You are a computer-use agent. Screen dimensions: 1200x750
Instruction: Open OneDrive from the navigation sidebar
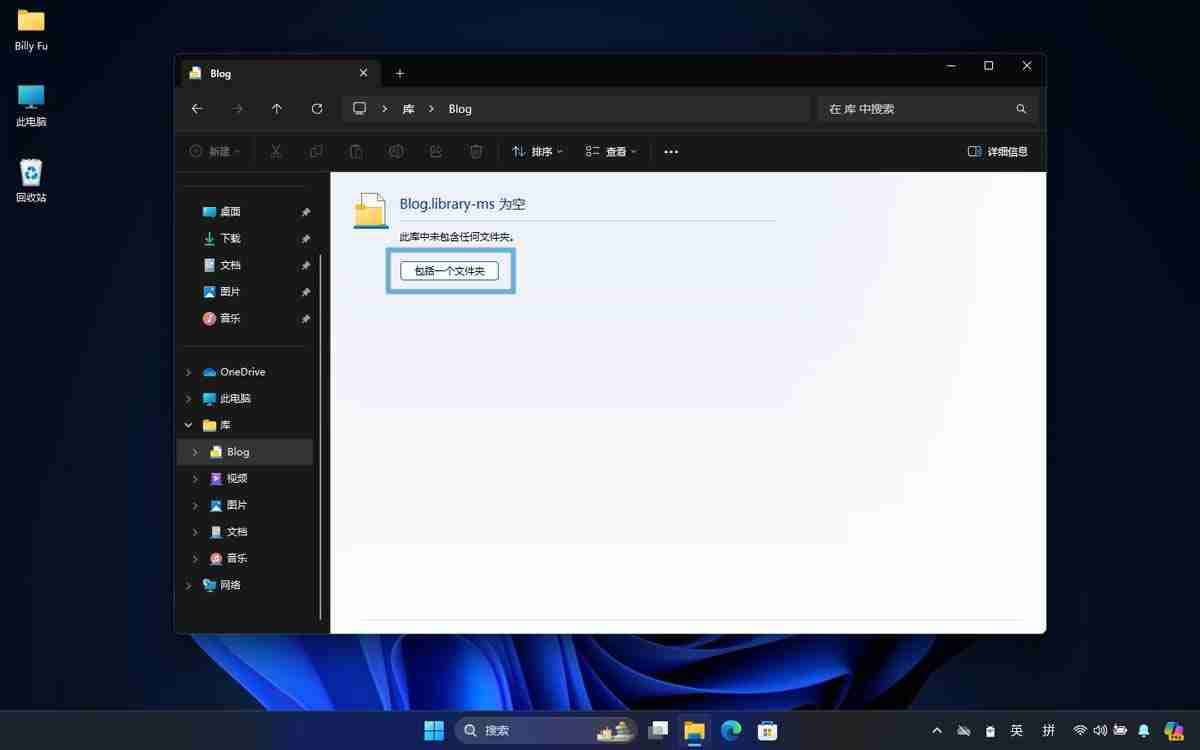243,371
